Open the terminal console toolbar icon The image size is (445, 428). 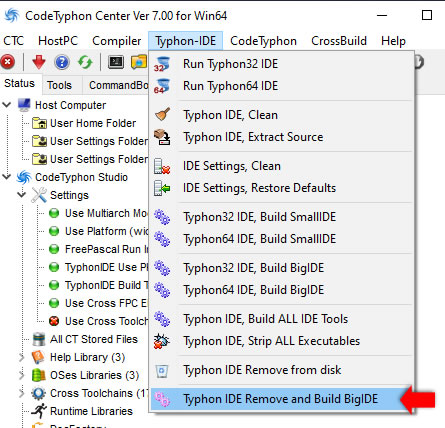(x=116, y=62)
